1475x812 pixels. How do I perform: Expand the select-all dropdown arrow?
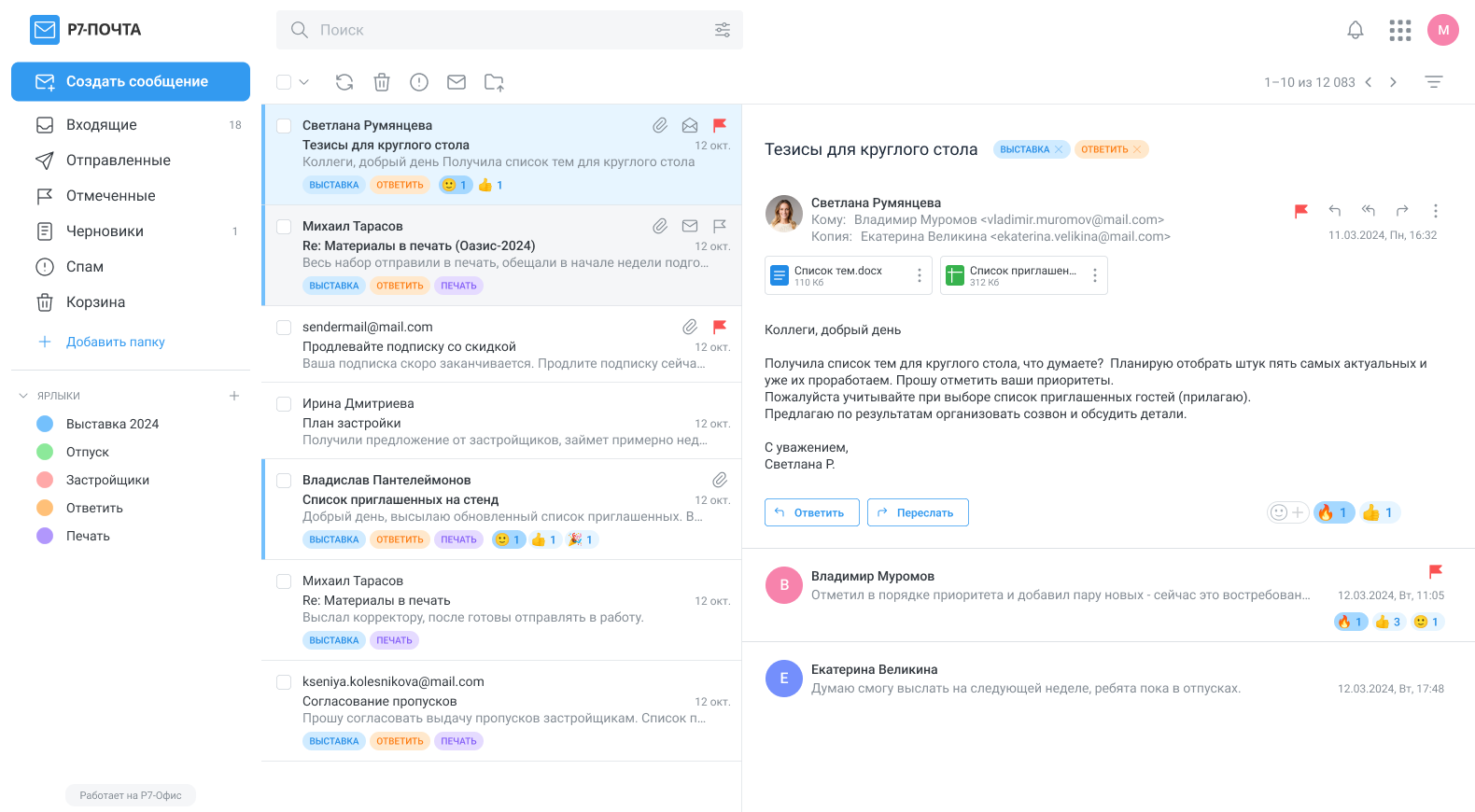coord(304,82)
